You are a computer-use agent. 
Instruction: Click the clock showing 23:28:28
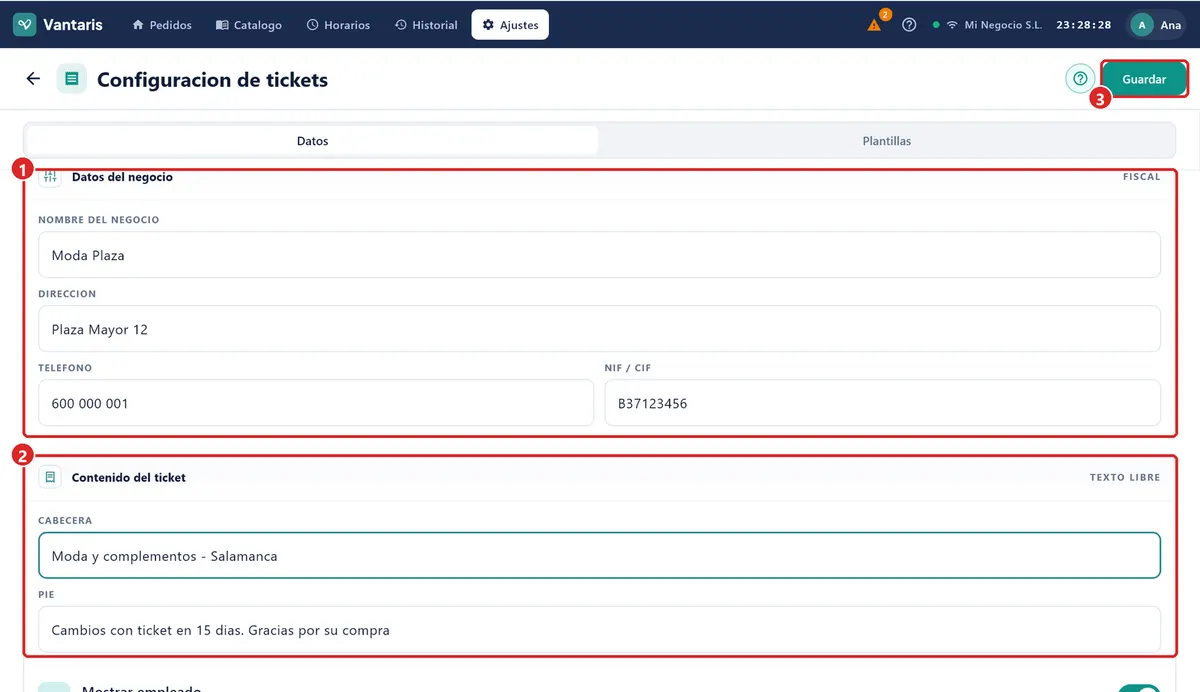(x=1084, y=25)
